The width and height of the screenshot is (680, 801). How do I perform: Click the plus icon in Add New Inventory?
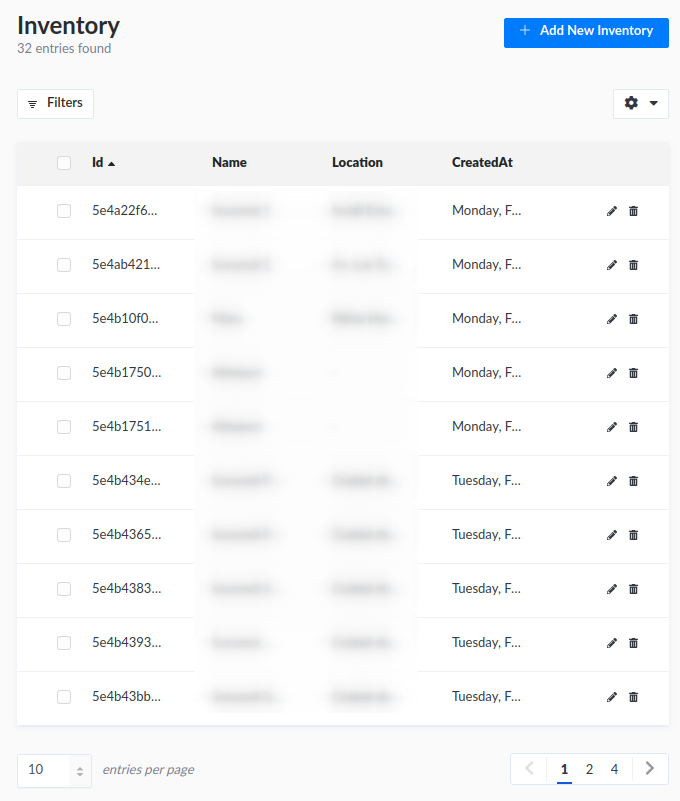[524, 32]
